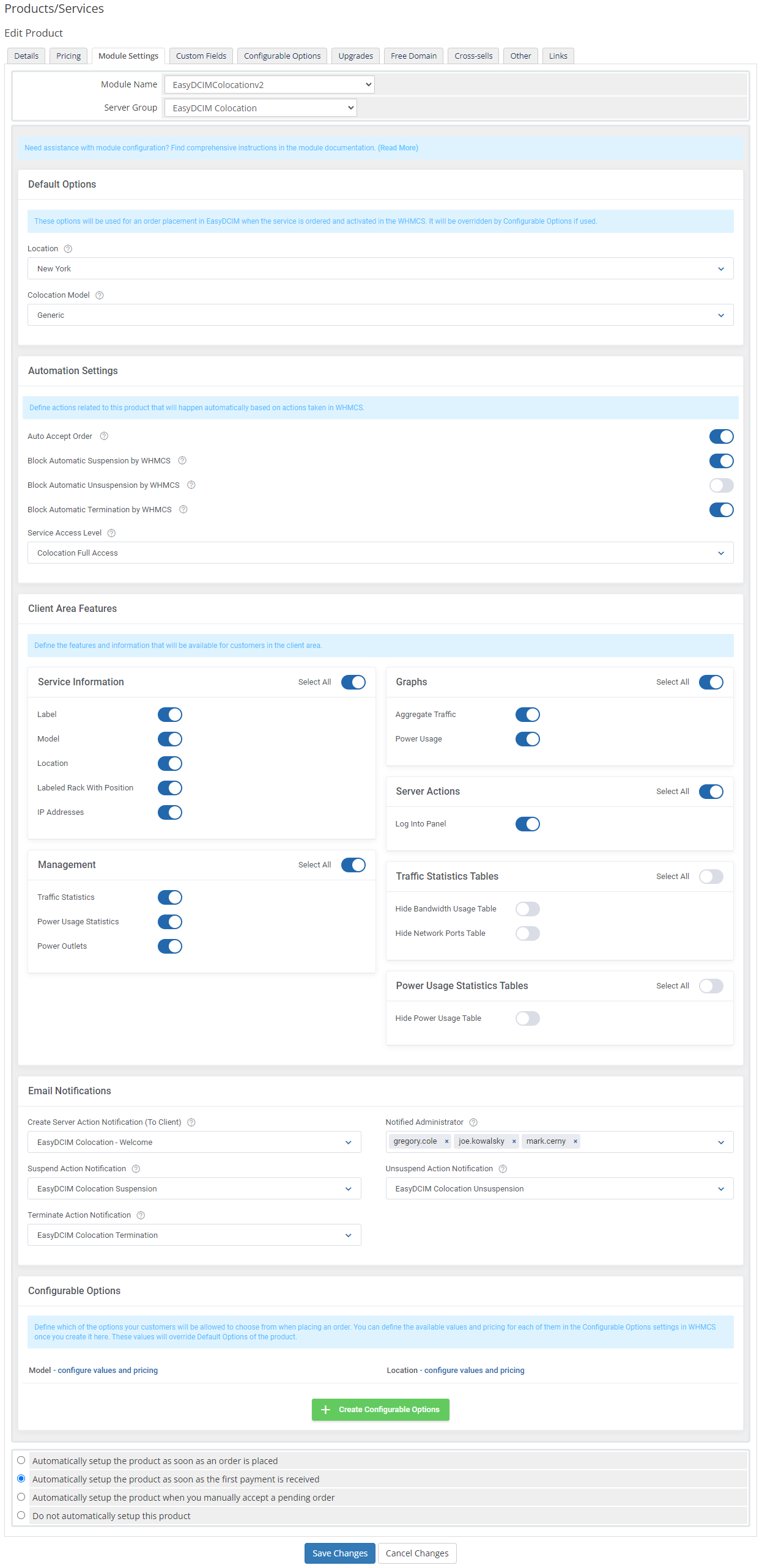Open the Cross-sells tab
The width and height of the screenshot is (762, 1568).
(473, 56)
